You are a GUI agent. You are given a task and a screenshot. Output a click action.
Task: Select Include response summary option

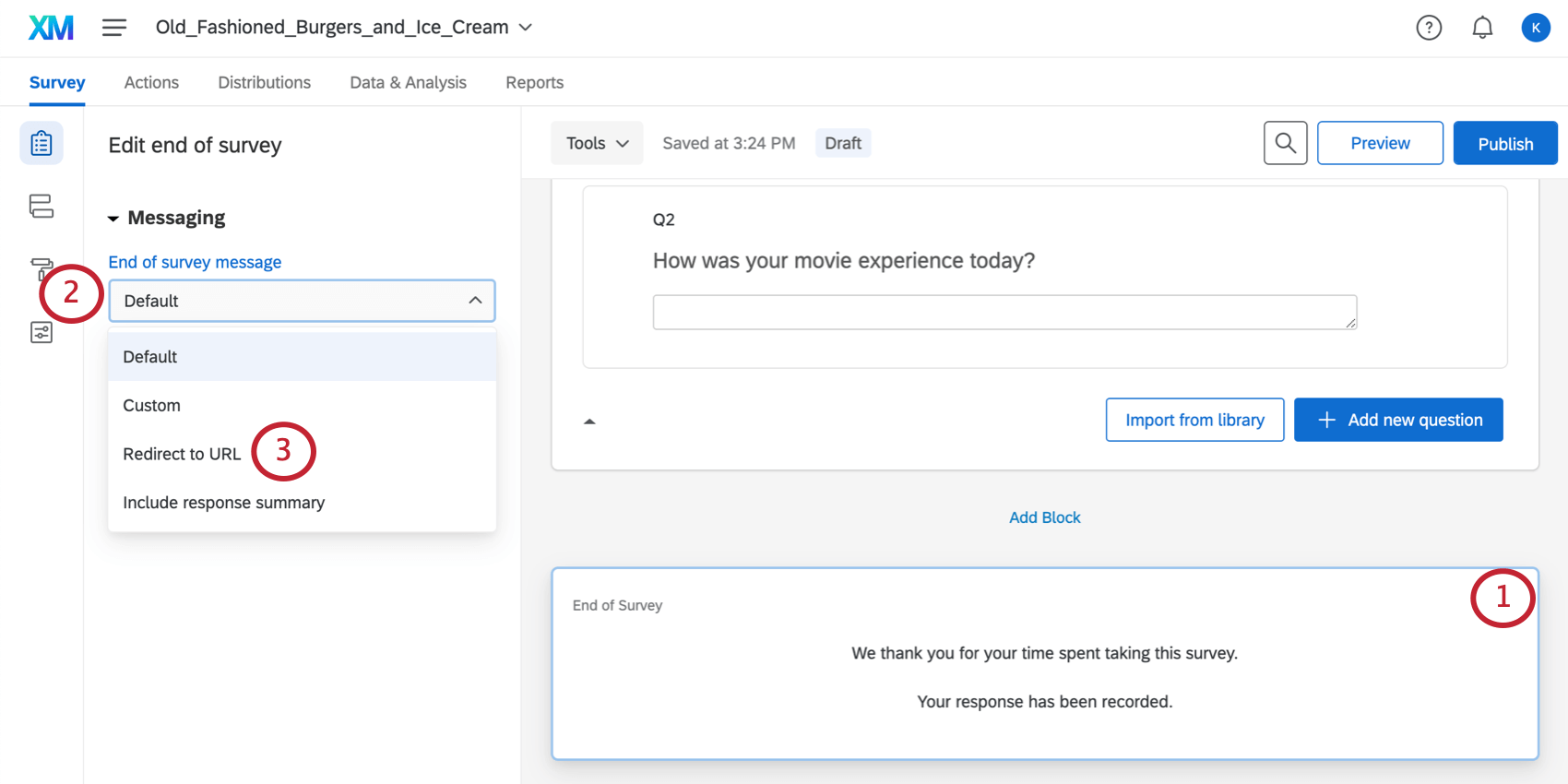pyautogui.click(x=223, y=503)
